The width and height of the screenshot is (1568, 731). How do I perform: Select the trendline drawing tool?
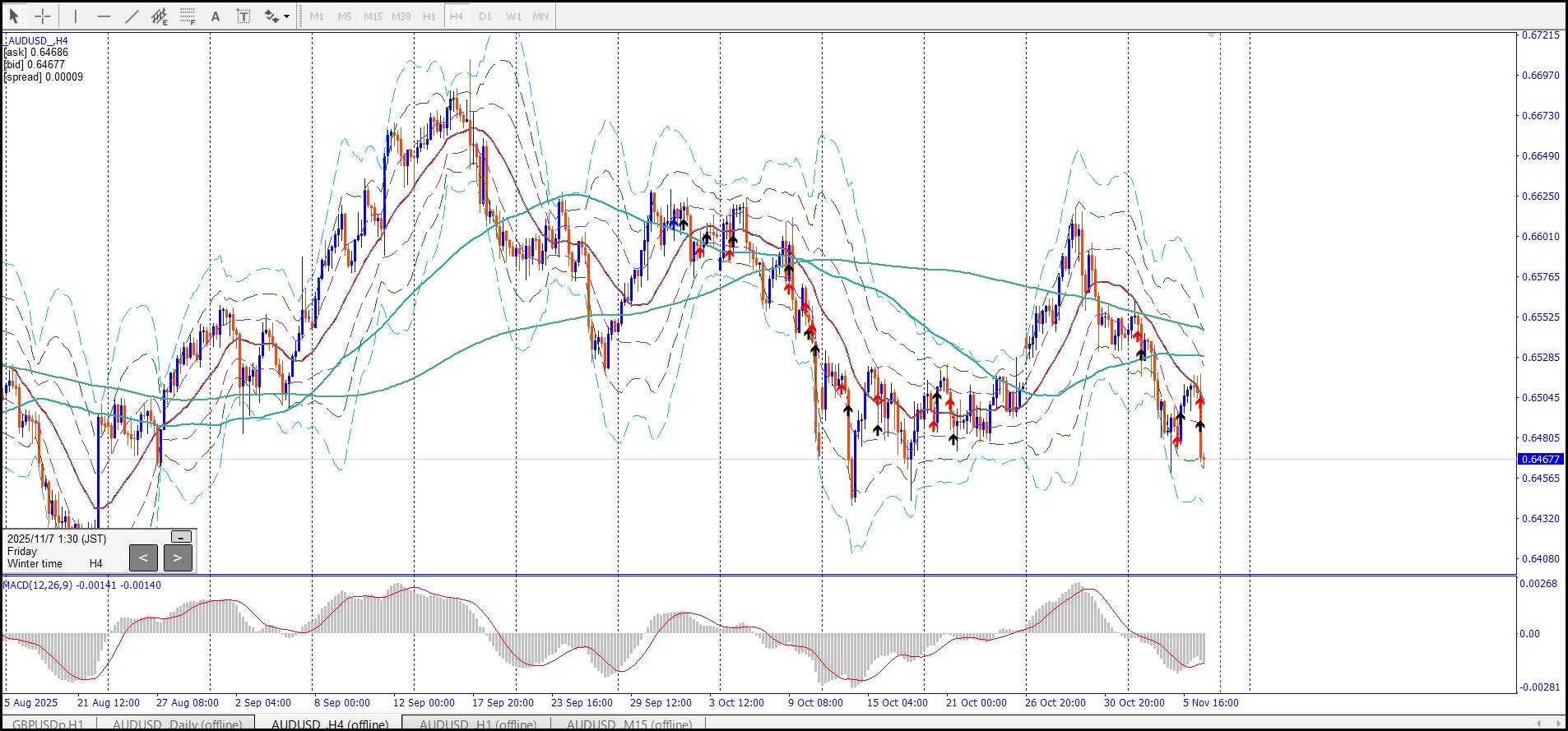132,16
